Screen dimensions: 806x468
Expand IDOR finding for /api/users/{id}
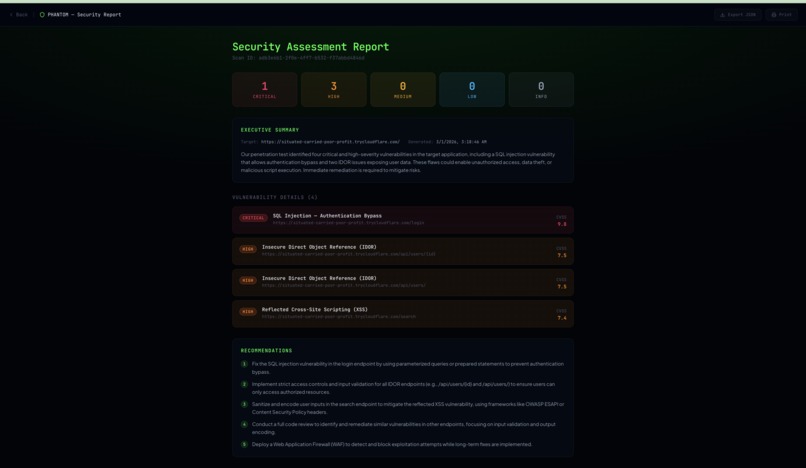pos(403,251)
